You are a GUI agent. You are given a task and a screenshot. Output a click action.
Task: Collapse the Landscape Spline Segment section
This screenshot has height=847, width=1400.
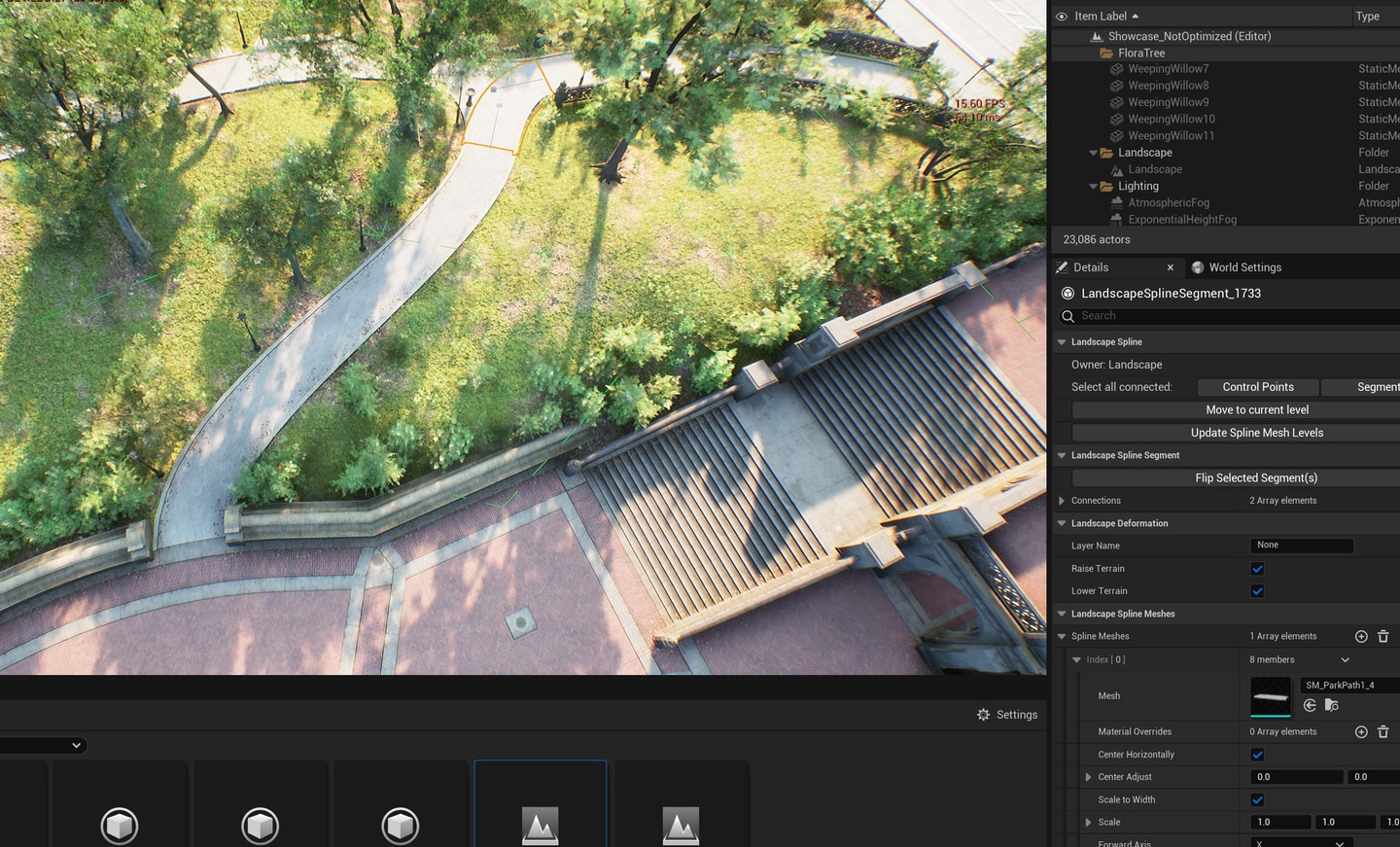click(x=1062, y=455)
